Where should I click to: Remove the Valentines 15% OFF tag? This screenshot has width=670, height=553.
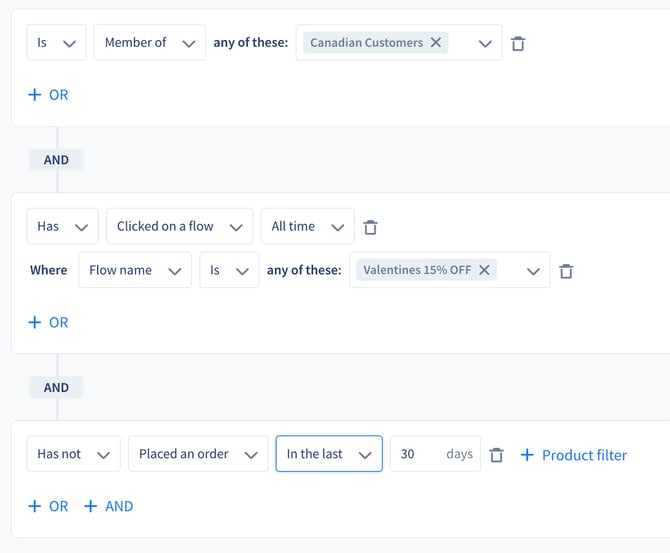pyautogui.click(x=484, y=270)
